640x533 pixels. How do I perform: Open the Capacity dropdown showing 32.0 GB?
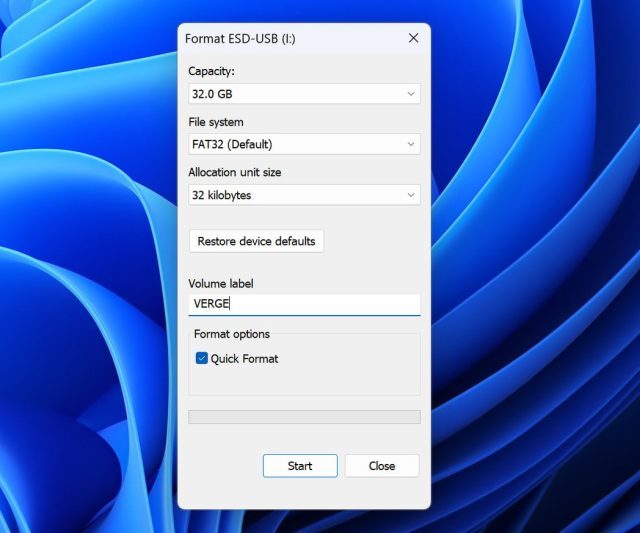point(304,94)
